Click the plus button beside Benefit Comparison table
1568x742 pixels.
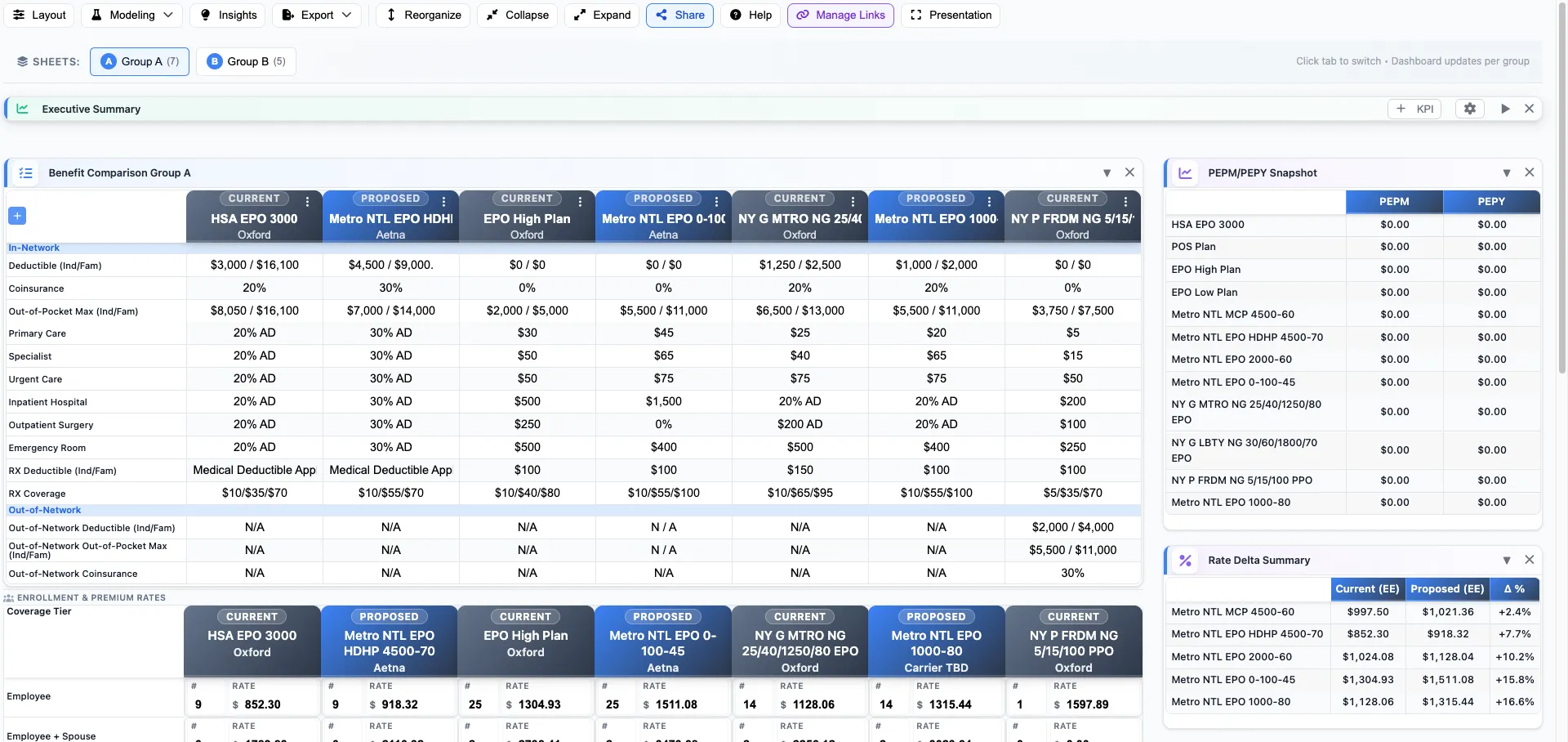pyautogui.click(x=18, y=216)
